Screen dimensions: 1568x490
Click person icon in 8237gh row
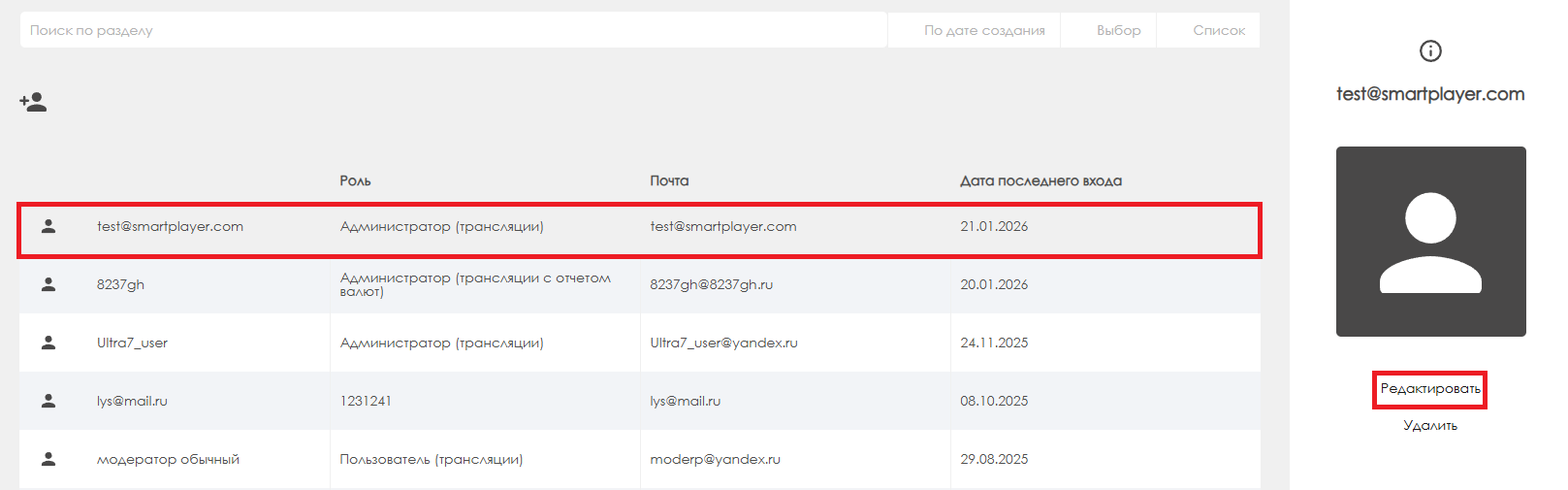coord(48,284)
